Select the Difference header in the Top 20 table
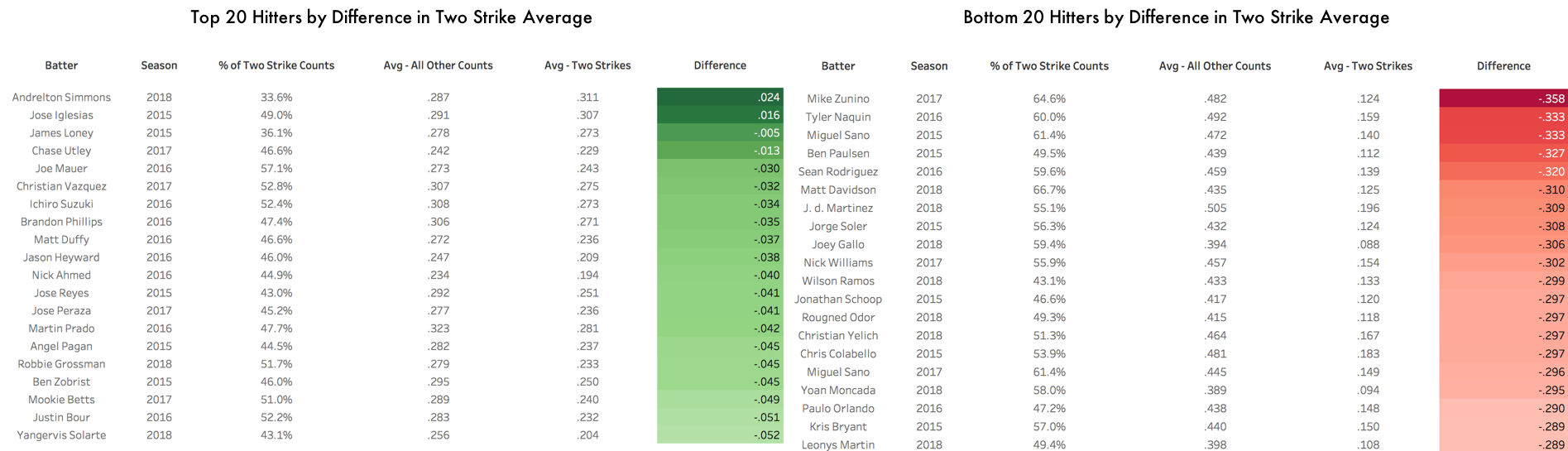The height and width of the screenshot is (451, 1568). (x=720, y=65)
